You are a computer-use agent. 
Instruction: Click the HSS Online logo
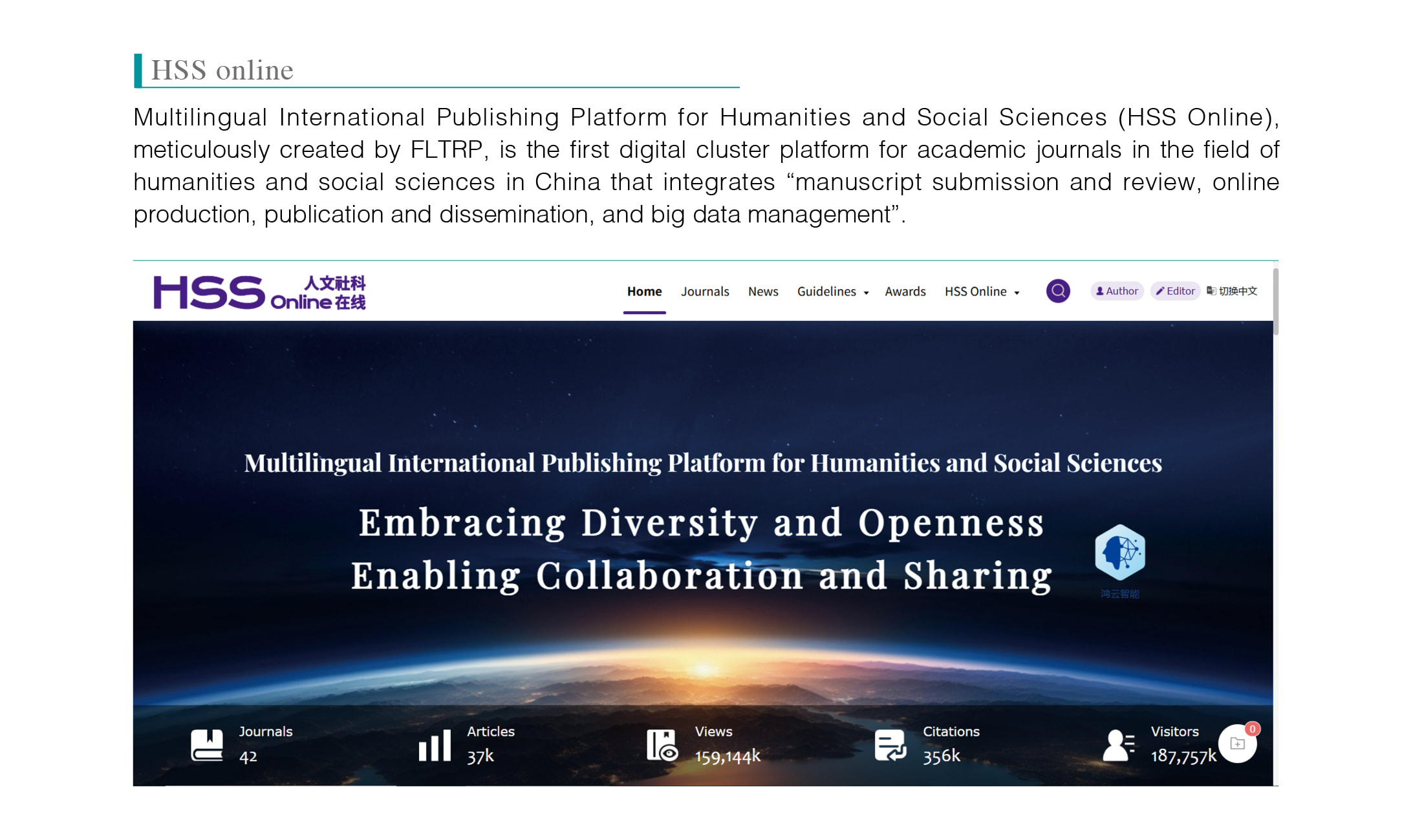point(259,292)
